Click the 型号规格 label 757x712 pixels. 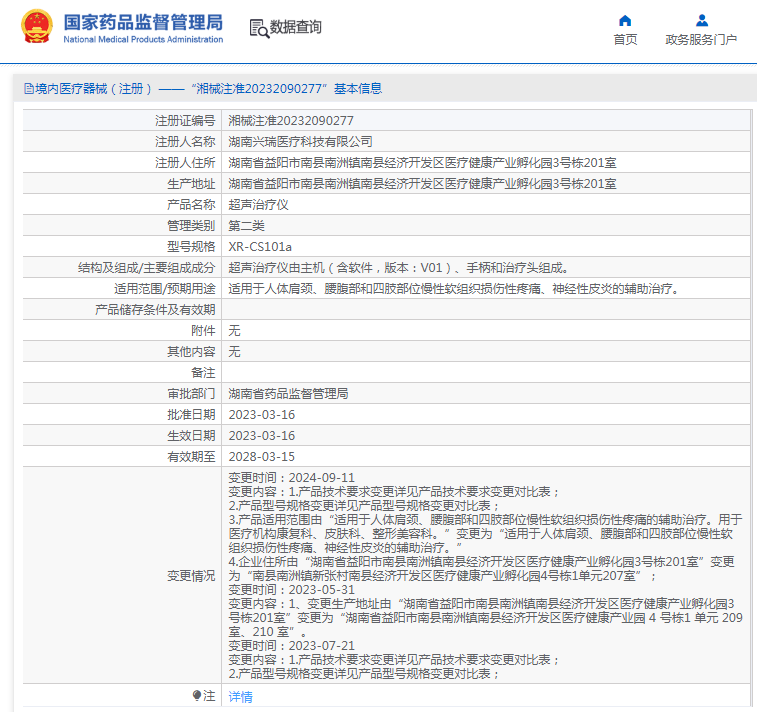191,247
